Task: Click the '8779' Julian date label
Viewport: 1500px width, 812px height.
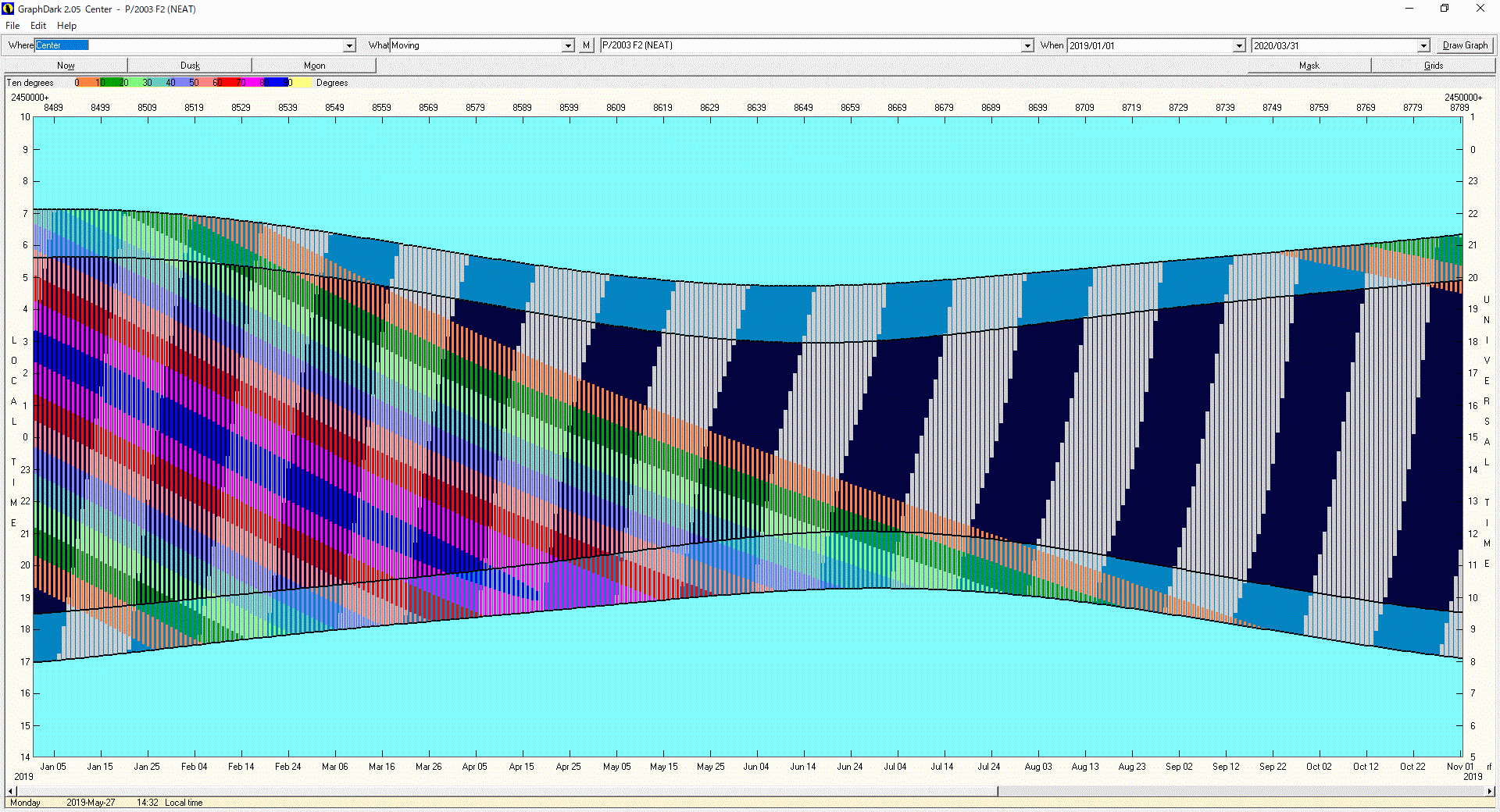Action: pyautogui.click(x=1412, y=108)
